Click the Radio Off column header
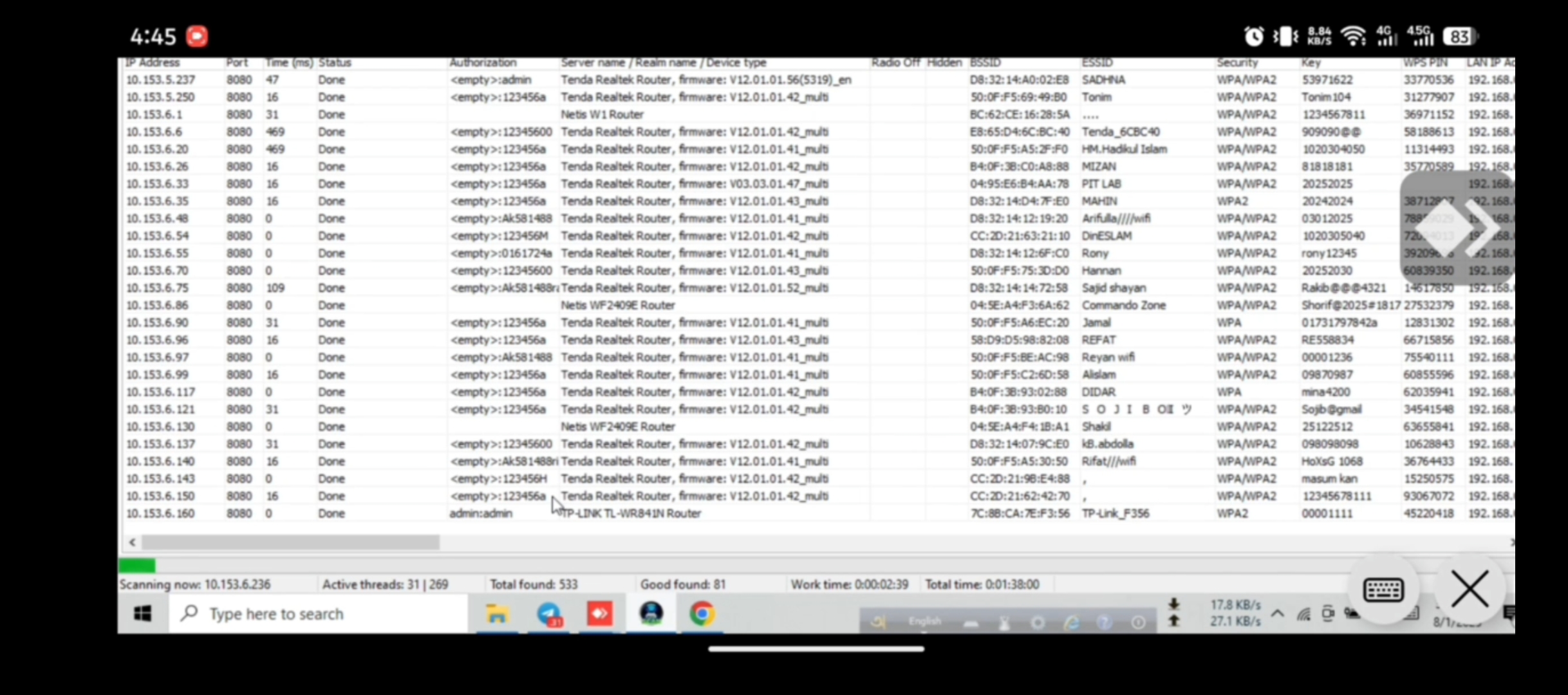The width and height of the screenshot is (1568, 695). (x=896, y=62)
